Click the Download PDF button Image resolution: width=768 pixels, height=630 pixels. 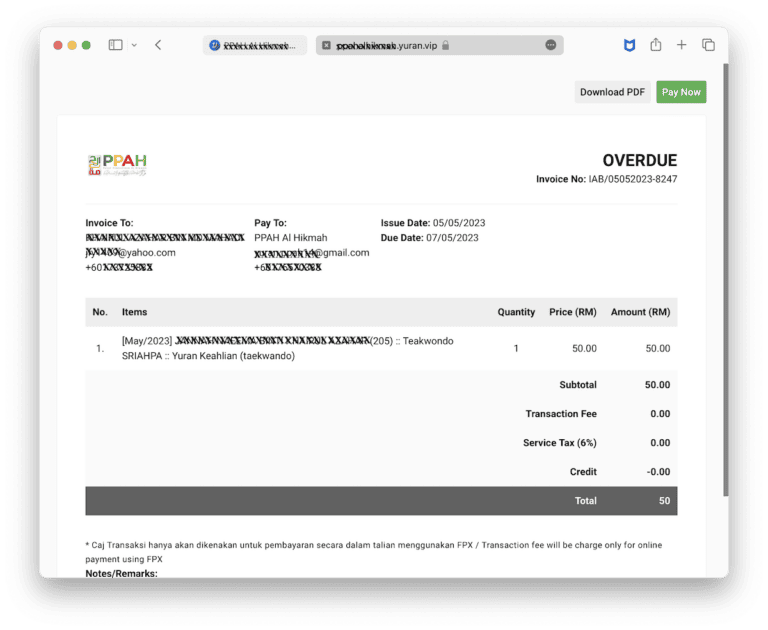click(612, 92)
